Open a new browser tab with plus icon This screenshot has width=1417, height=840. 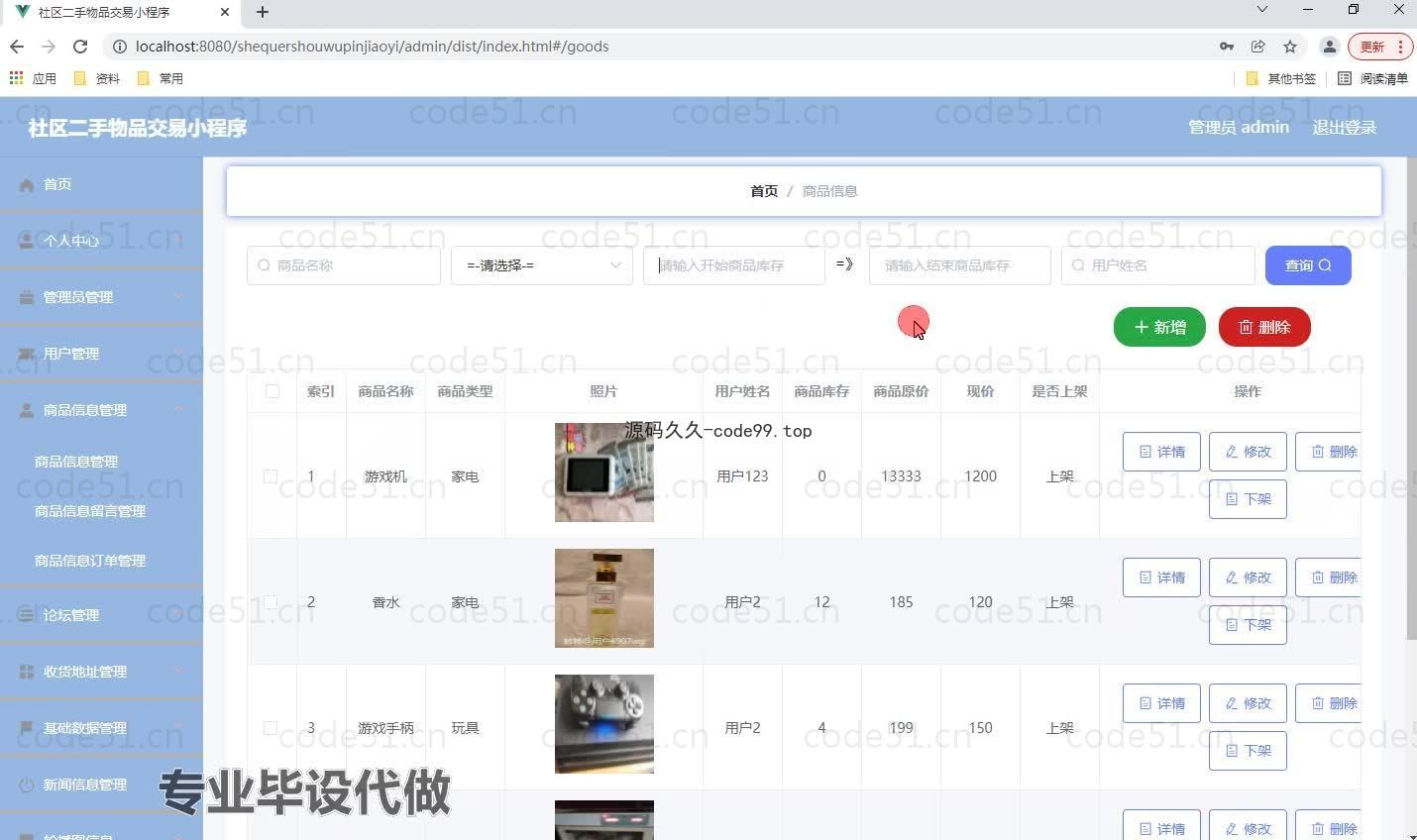click(x=263, y=12)
